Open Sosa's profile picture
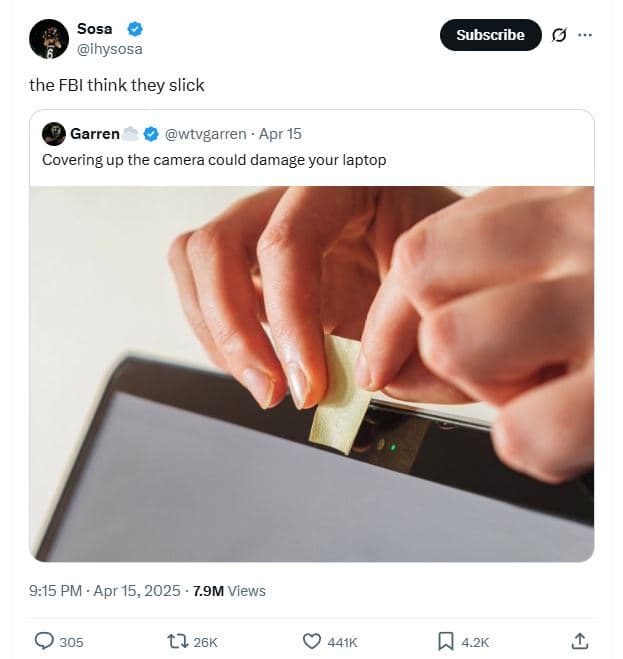 (x=49, y=39)
